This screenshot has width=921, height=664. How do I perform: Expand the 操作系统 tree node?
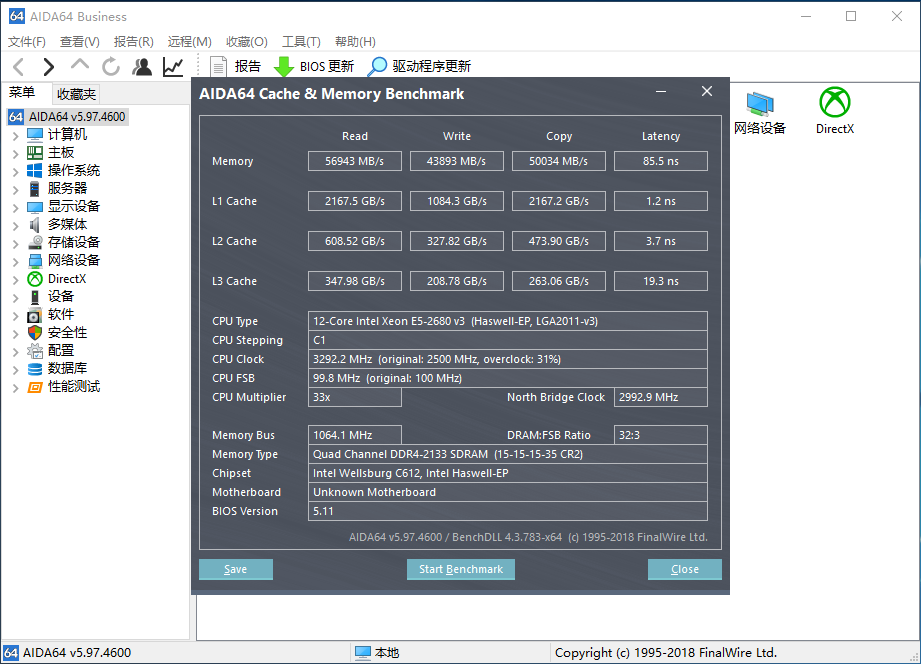[x=16, y=172]
